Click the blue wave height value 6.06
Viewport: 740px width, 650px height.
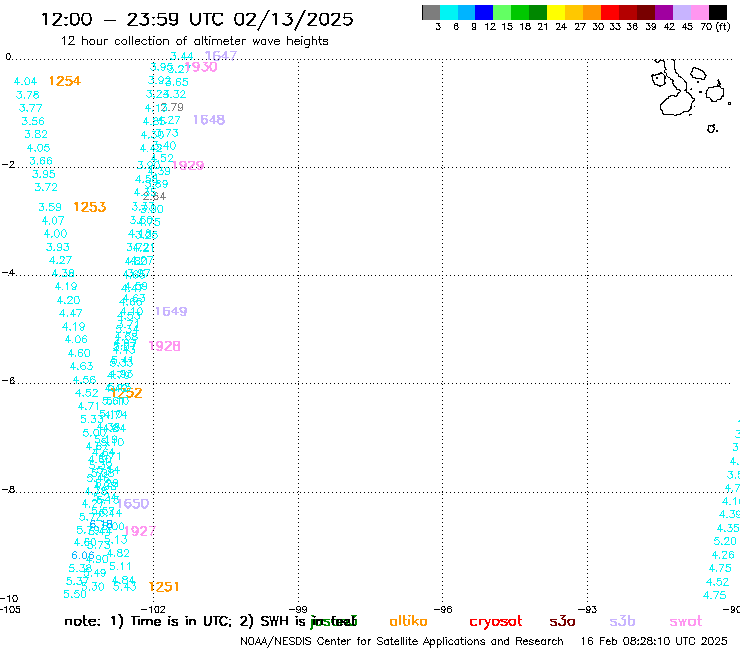(x=81, y=556)
